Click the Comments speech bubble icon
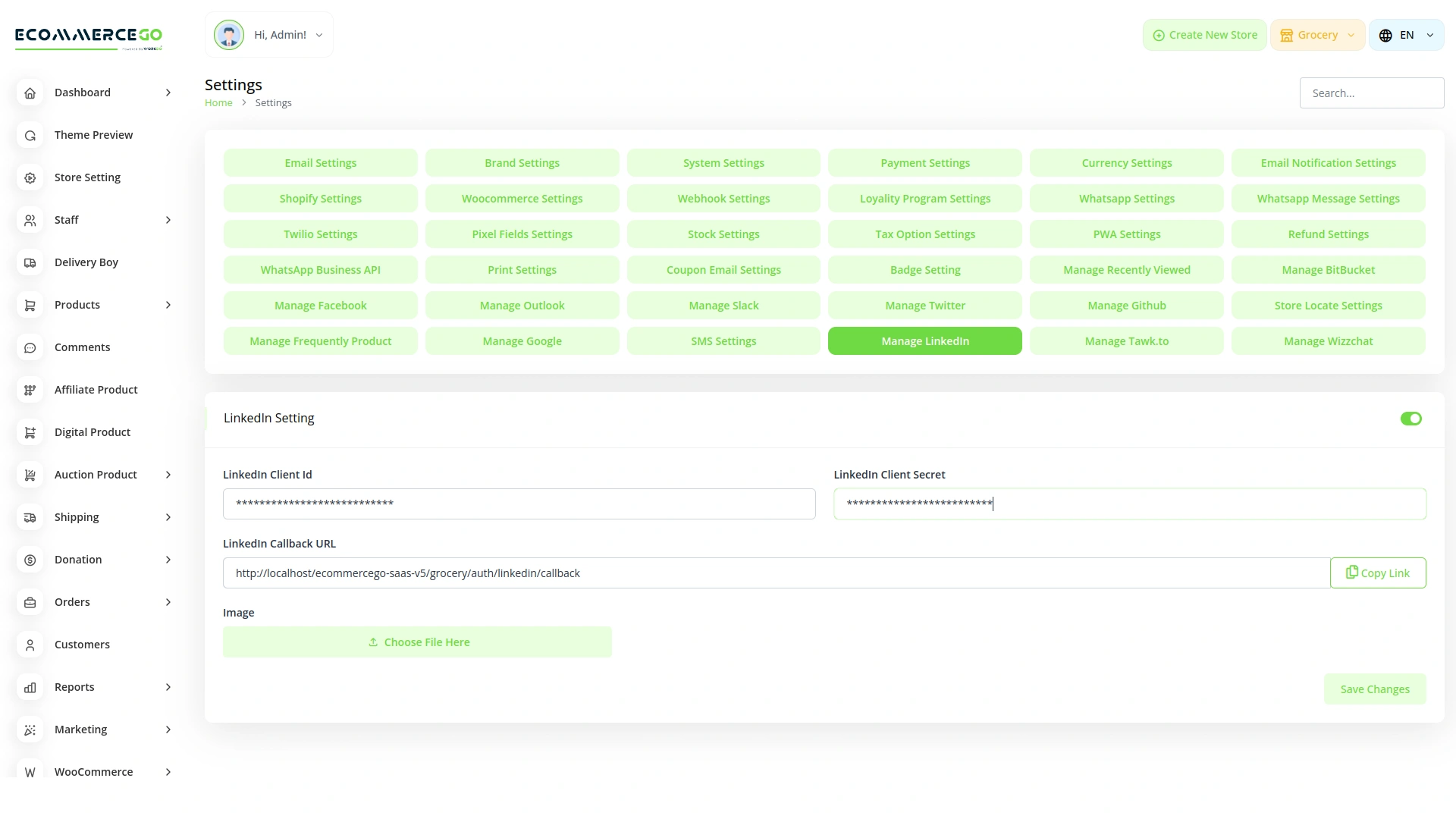Screen dimensions: 1456x819 tap(30, 347)
